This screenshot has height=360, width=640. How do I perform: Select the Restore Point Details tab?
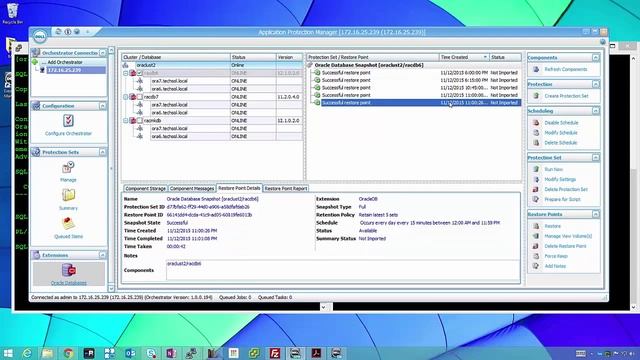click(239, 188)
